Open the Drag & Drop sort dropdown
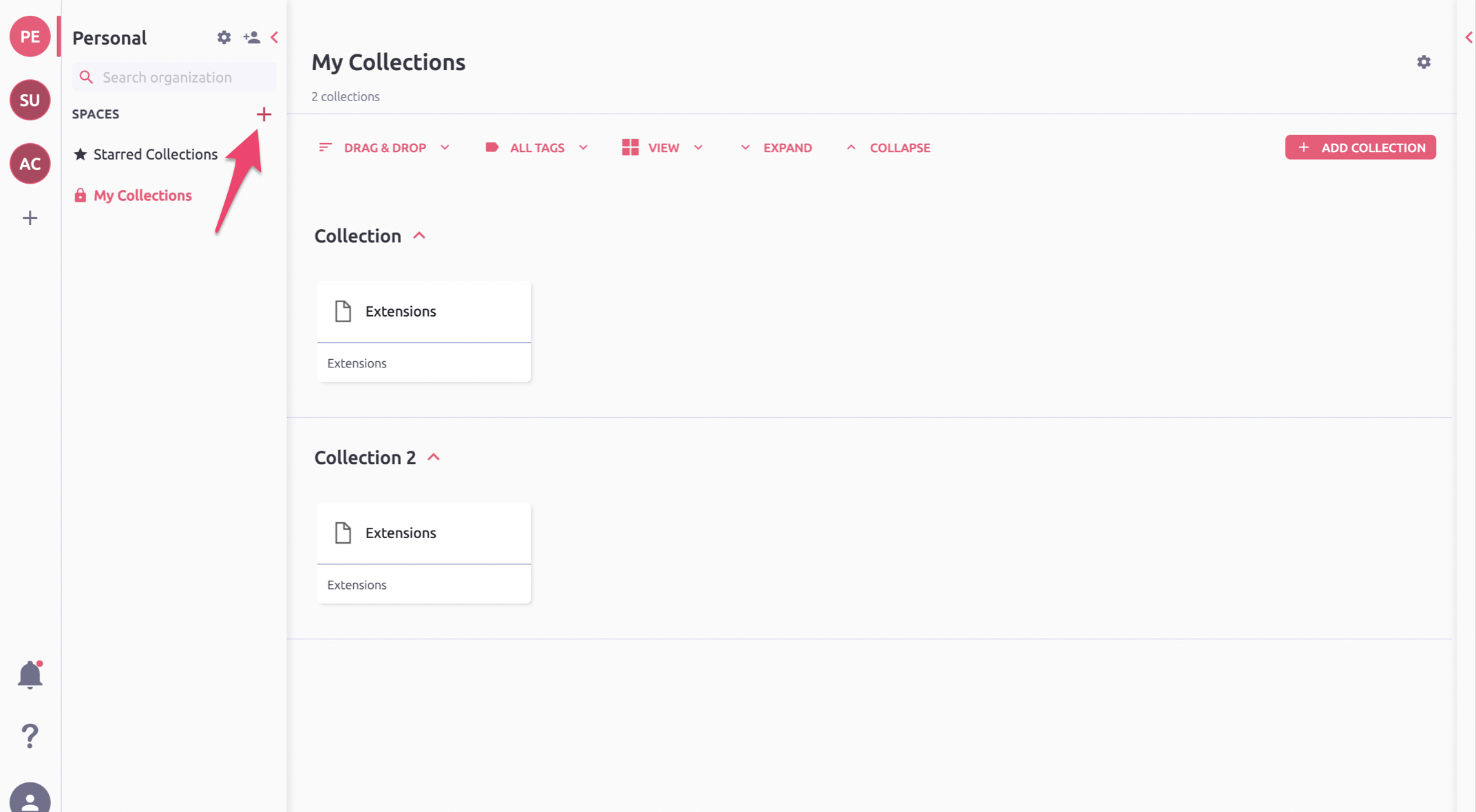 coord(384,148)
